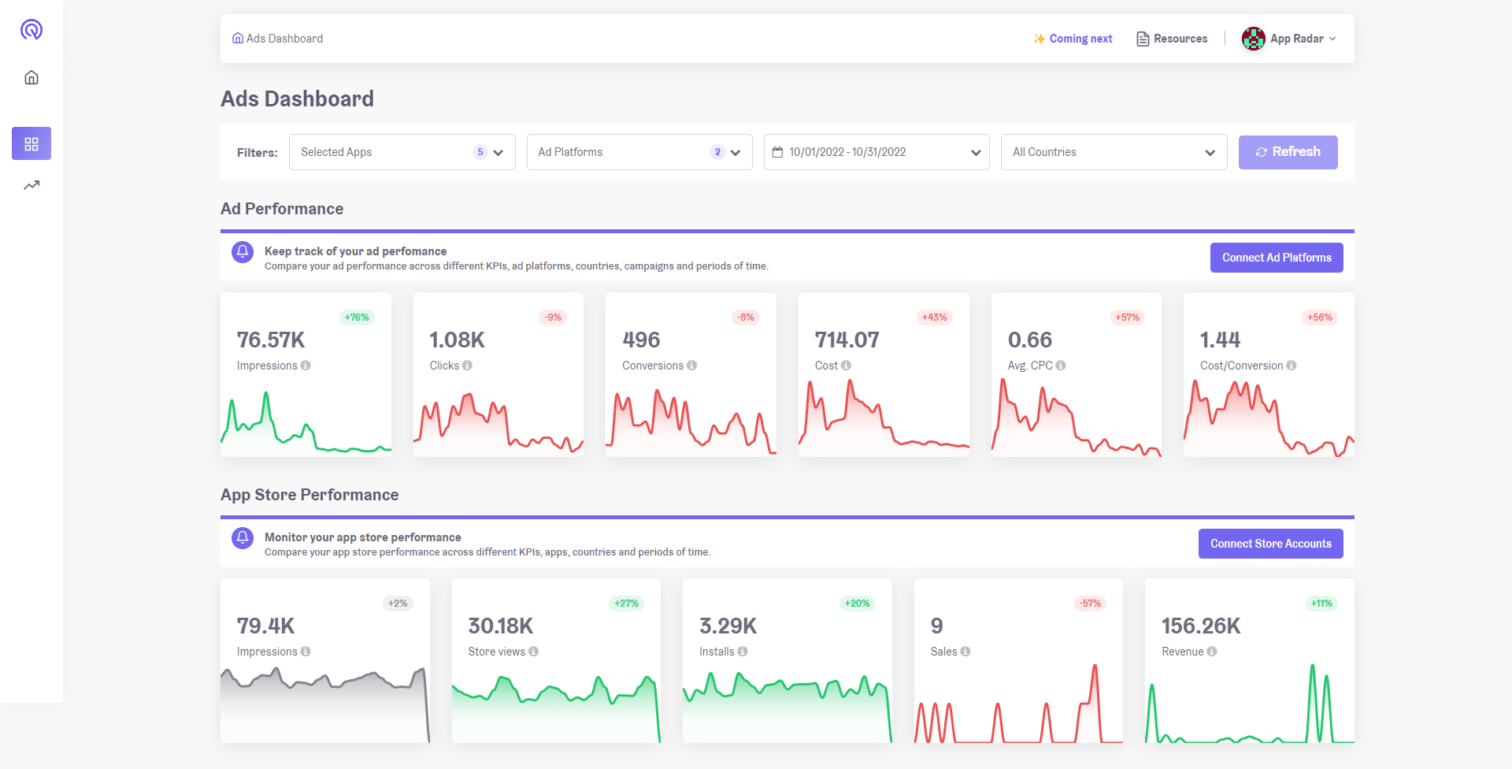Open the Resources link

1172,39
